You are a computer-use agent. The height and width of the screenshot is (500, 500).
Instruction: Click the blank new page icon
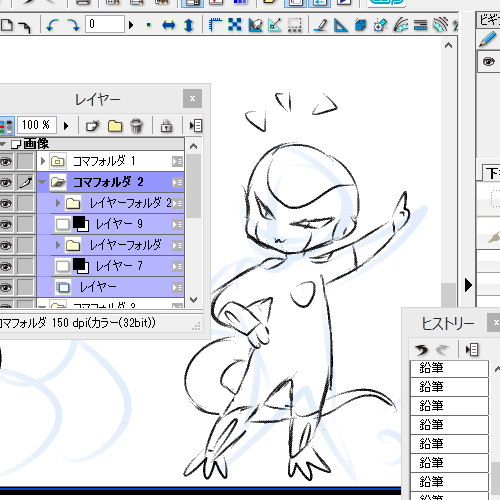coord(6,25)
